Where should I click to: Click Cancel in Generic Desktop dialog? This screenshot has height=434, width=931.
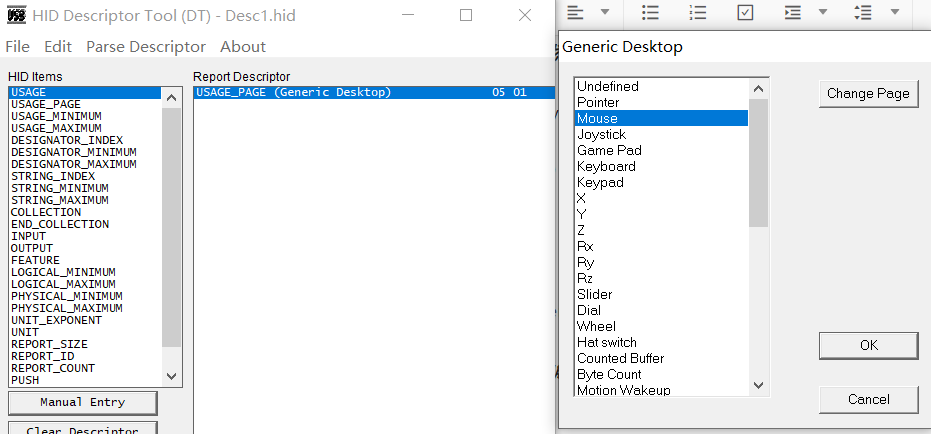tap(868, 400)
